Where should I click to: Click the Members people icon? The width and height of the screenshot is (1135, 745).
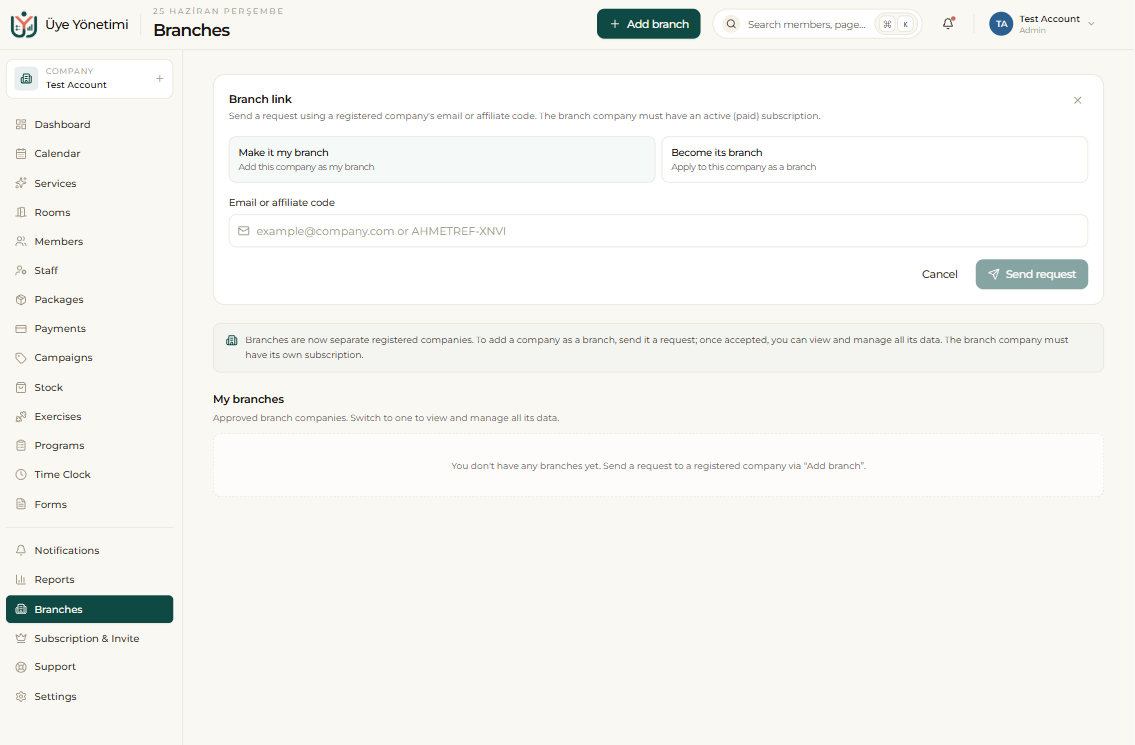(x=21, y=241)
